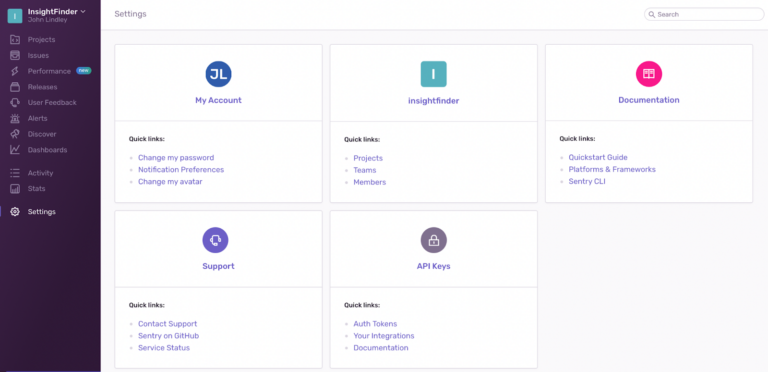Open User Feedback in the sidebar menu
Viewport: 768px width, 372px height.
[x=52, y=102]
